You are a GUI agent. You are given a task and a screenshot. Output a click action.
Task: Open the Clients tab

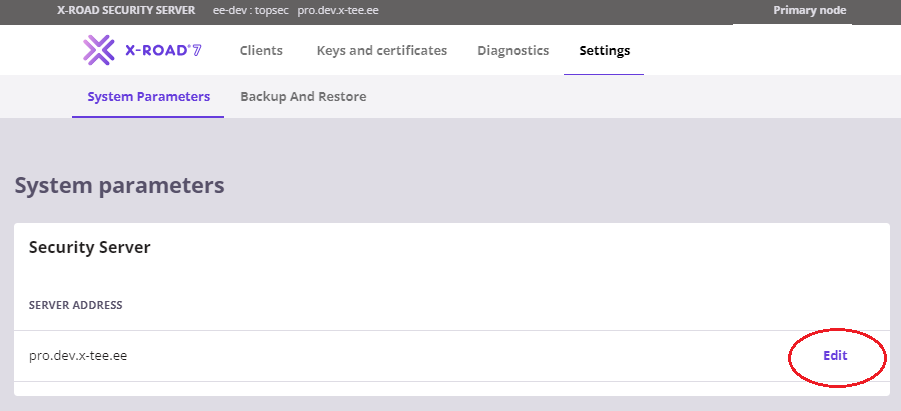coord(261,50)
